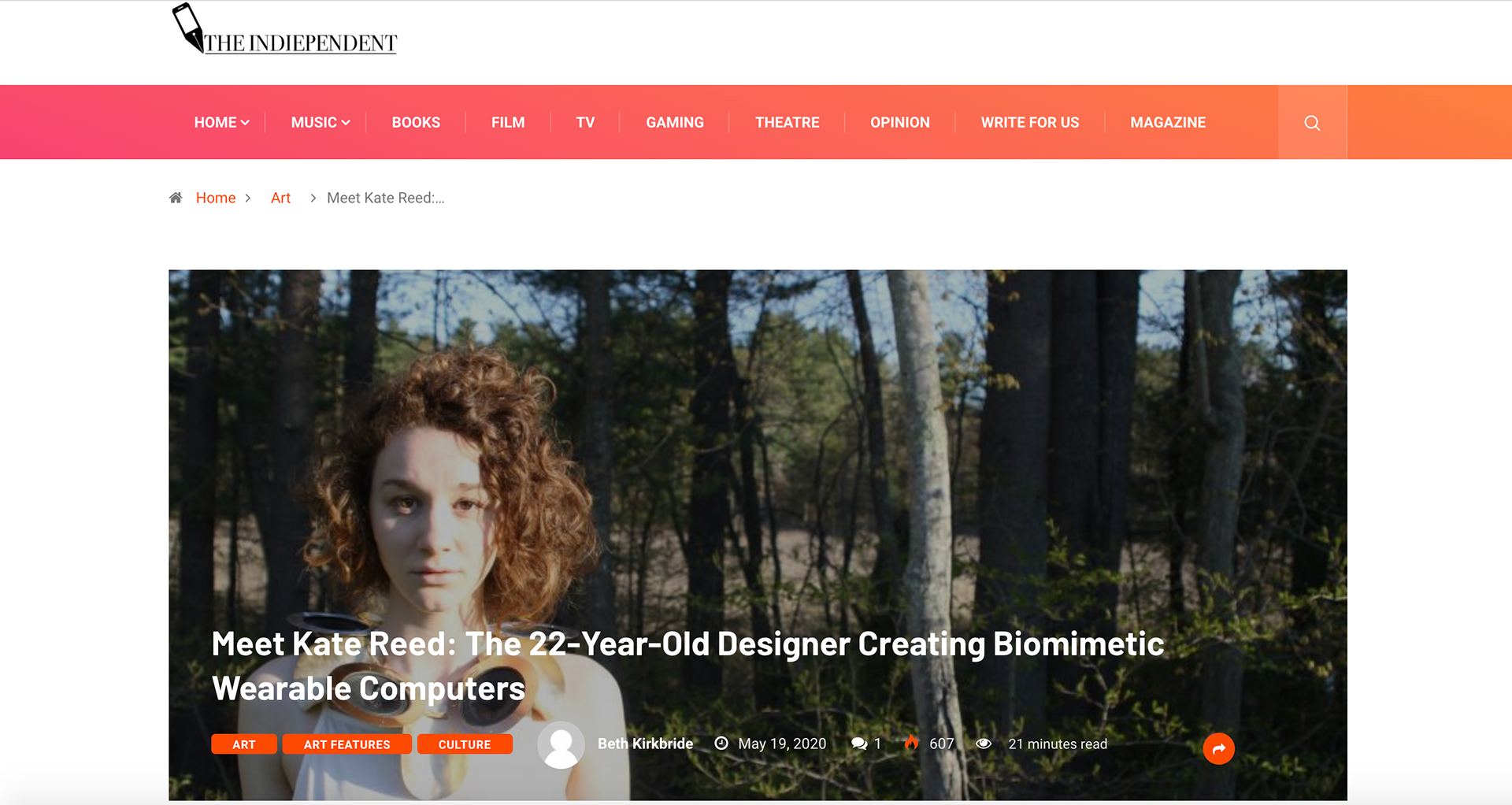1512x805 pixels.
Task: Click the Art breadcrumb link
Action: (280, 198)
